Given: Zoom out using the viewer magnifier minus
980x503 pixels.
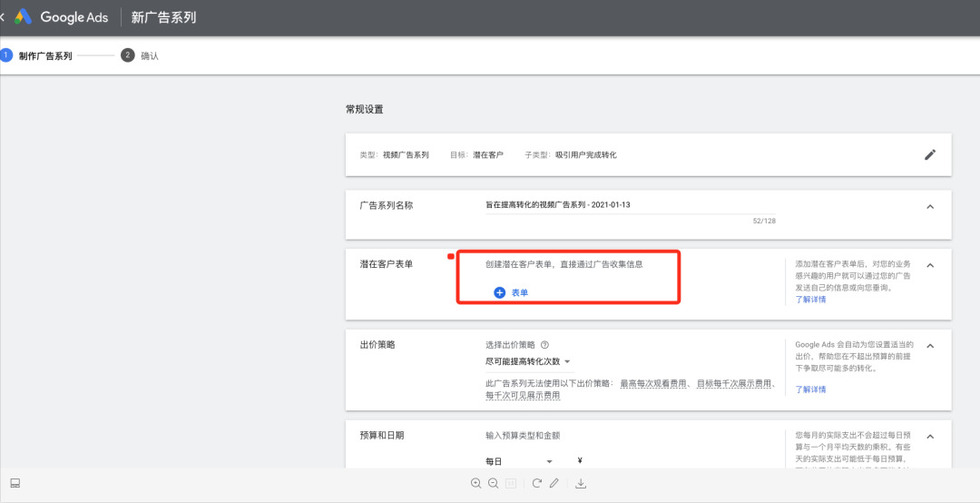Looking at the screenshot, I should (x=493, y=483).
